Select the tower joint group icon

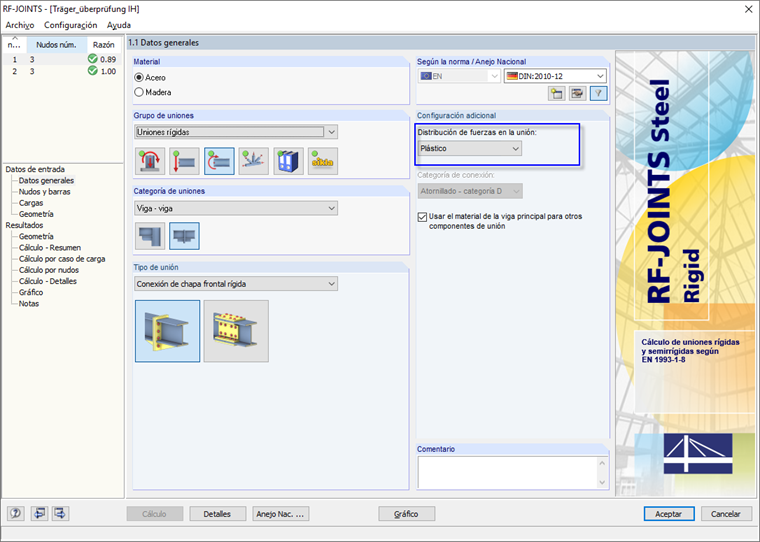[x=253, y=161]
